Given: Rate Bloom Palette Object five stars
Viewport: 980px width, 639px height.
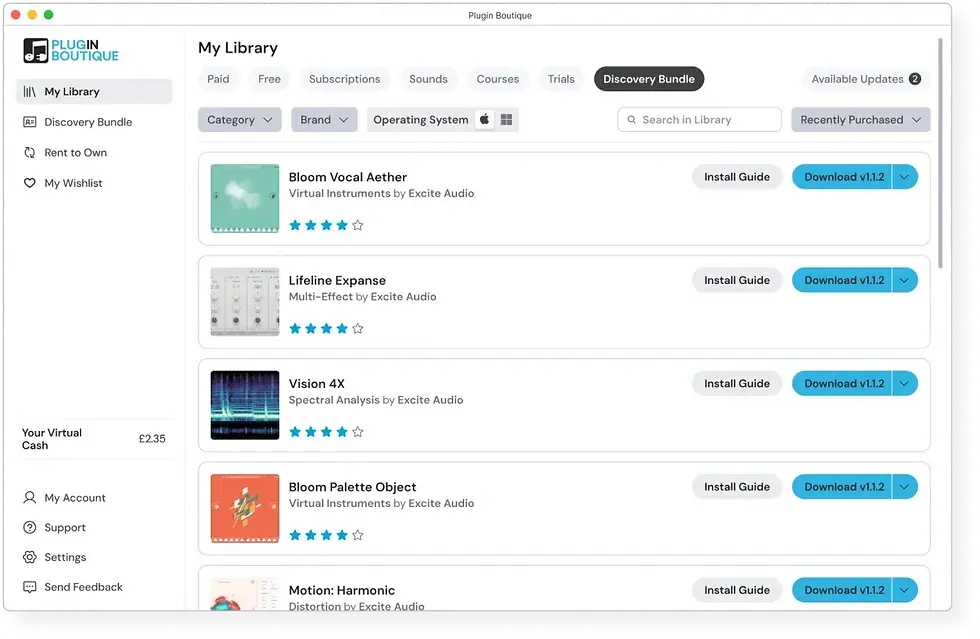Looking at the screenshot, I should coord(358,535).
